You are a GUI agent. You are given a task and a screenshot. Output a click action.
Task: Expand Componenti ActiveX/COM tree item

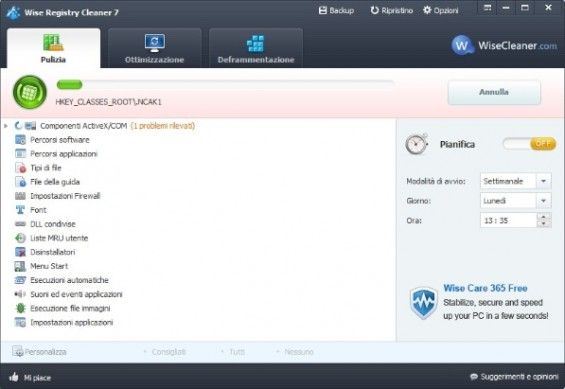click(x=6, y=126)
